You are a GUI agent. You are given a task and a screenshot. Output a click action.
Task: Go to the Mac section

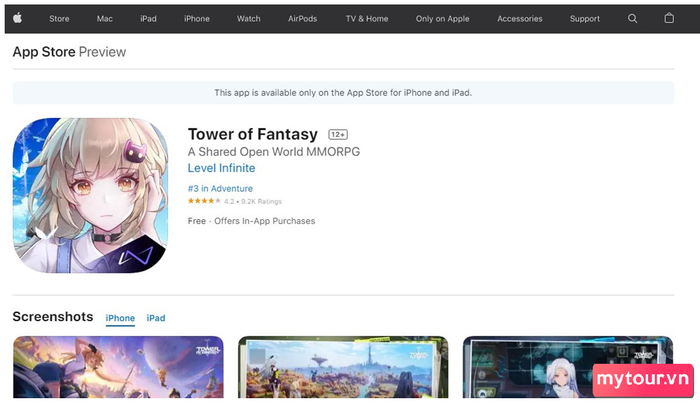click(104, 19)
